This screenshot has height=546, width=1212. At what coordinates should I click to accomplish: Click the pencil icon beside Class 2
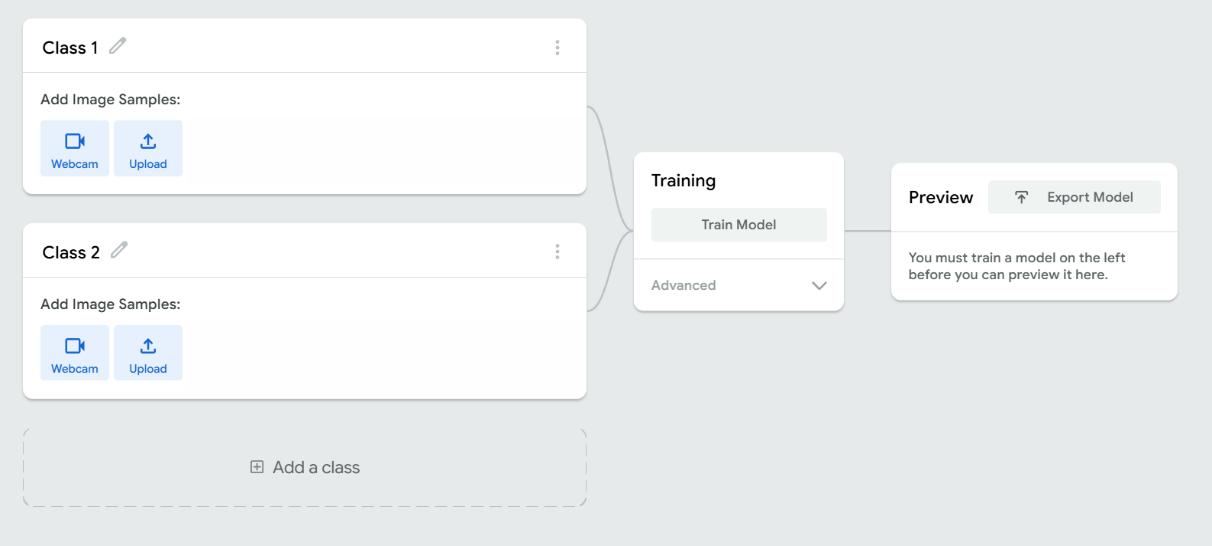tap(121, 251)
